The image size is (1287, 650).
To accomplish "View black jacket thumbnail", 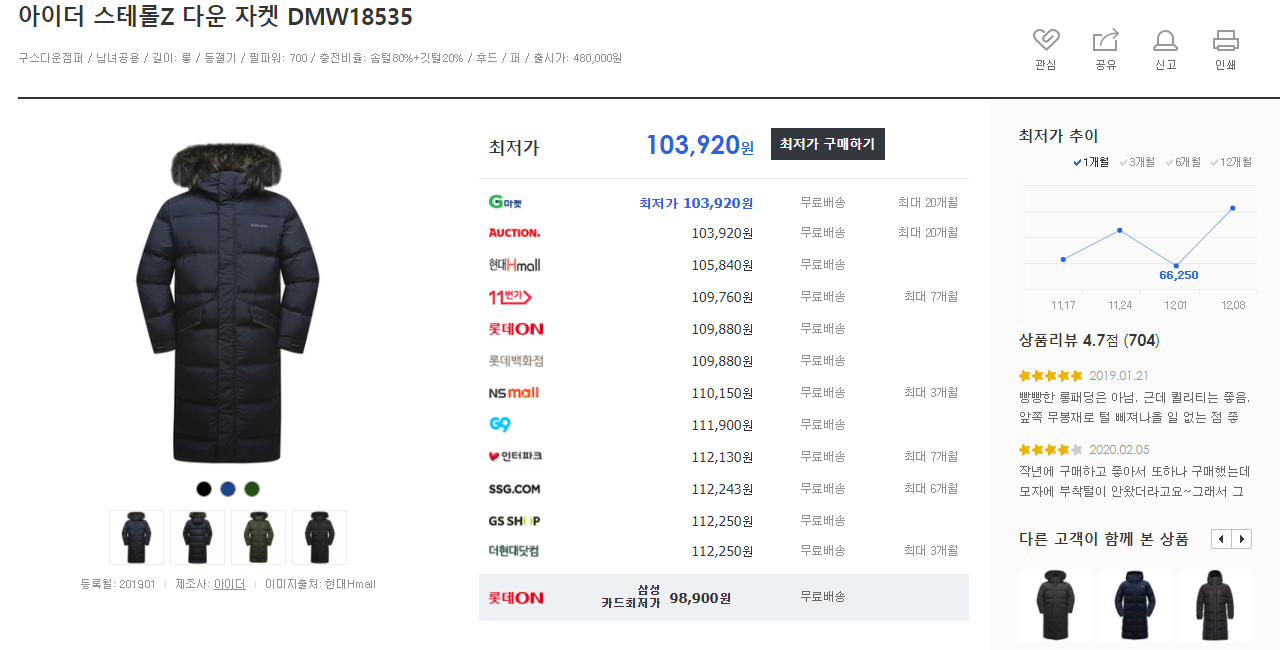I will coord(319,537).
